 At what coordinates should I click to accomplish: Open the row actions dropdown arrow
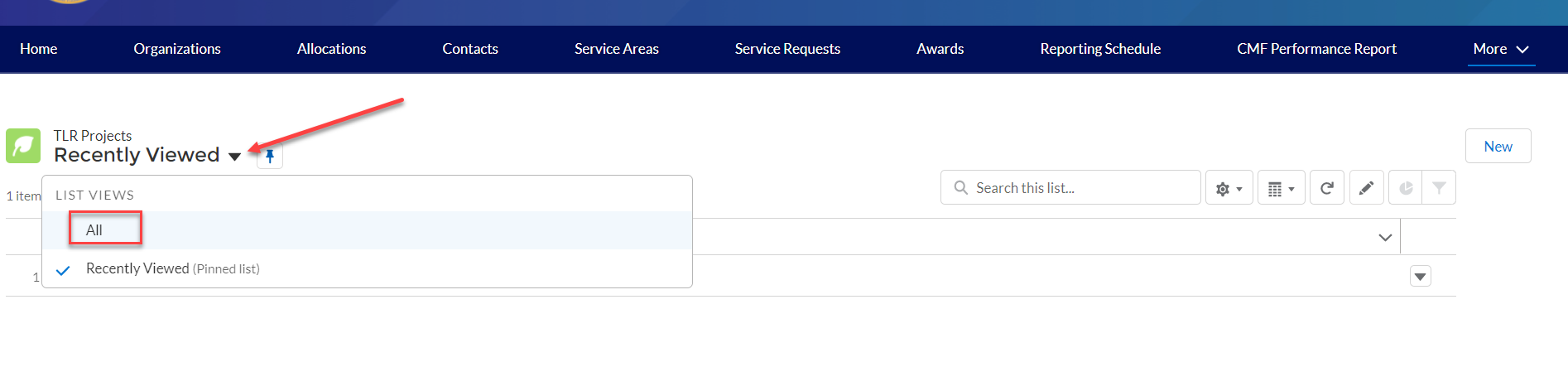click(x=1420, y=277)
